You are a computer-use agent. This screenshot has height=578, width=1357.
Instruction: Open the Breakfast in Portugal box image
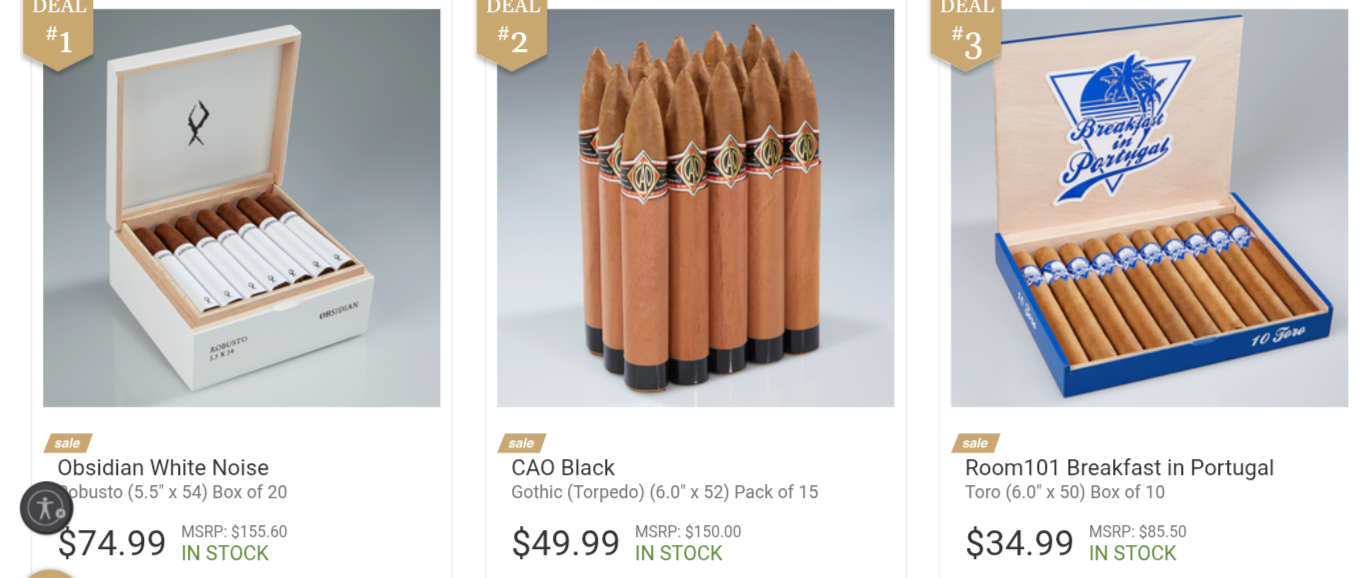[x=1150, y=208]
